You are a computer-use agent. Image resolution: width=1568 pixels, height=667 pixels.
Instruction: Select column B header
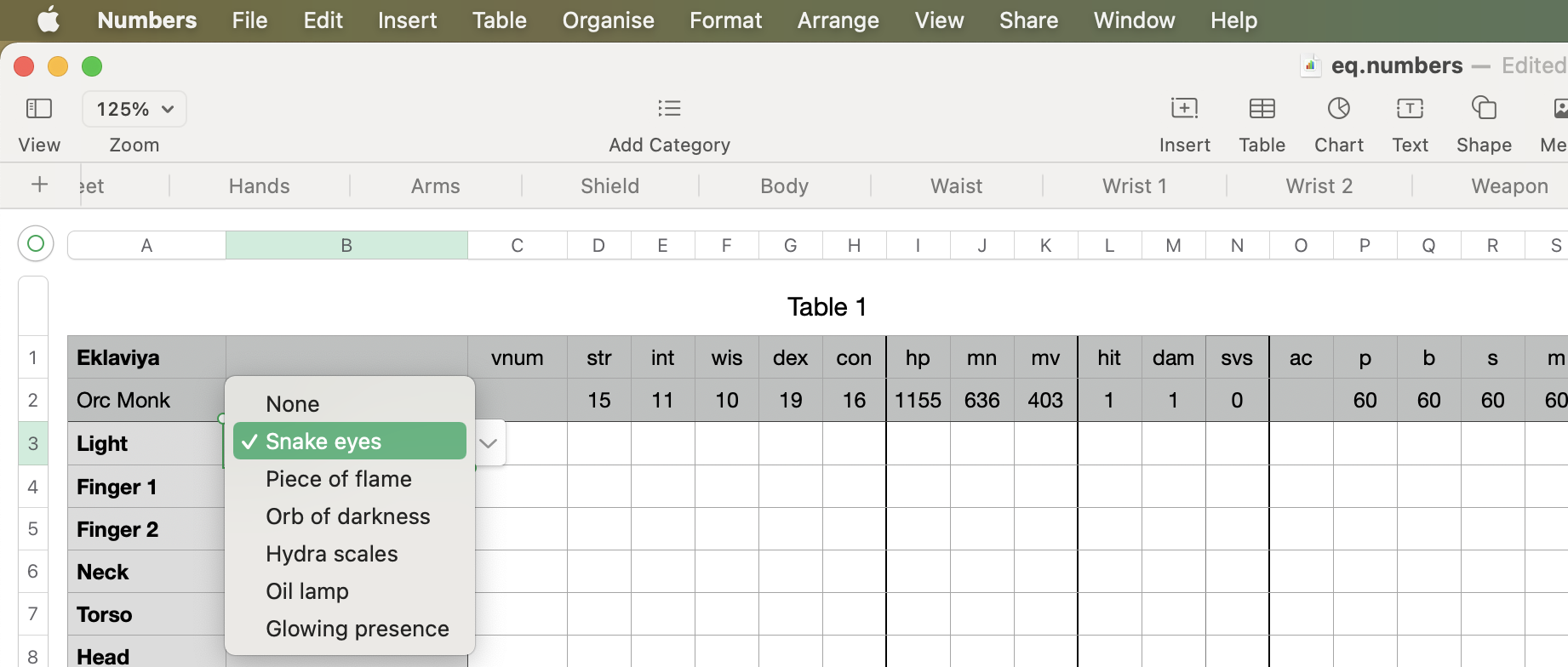pos(346,246)
